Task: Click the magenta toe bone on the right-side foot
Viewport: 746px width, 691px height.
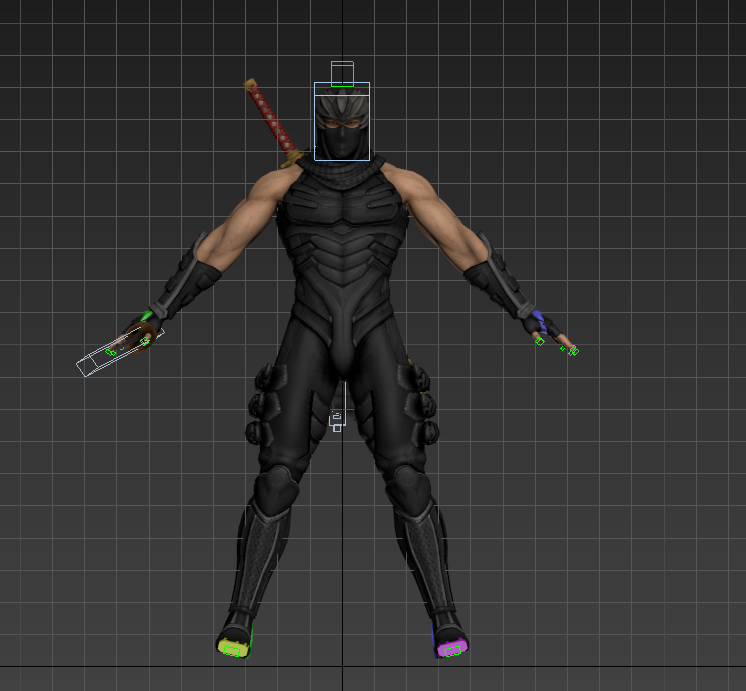Action: click(452, 649)
